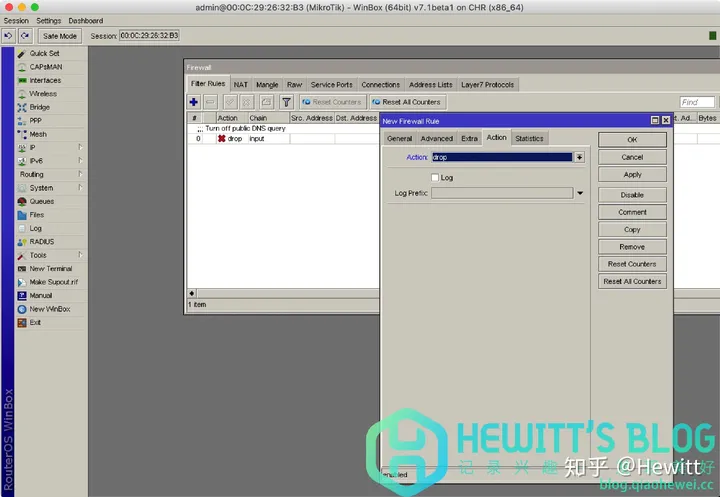Image resolution: width=720 pixels, height=497 pixels.
Task: Click Cancel in New Firewall Rule
Action: (632, 157)
